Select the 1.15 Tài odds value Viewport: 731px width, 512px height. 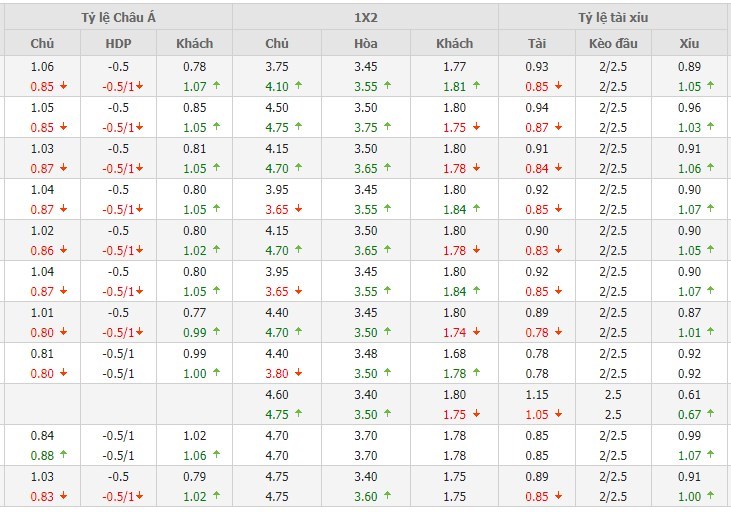coord(537,394)
